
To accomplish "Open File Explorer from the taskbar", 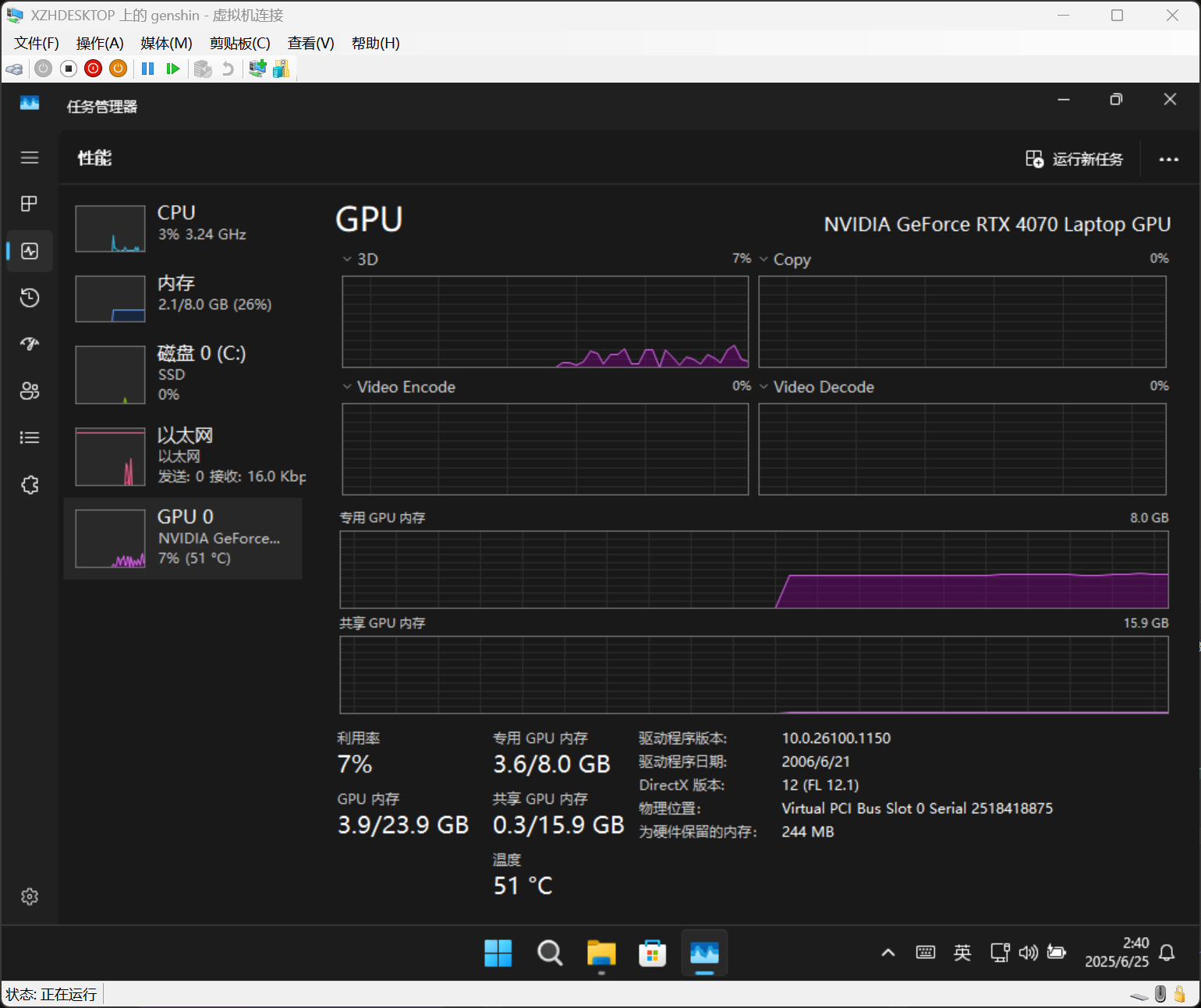I will point(601,953).
